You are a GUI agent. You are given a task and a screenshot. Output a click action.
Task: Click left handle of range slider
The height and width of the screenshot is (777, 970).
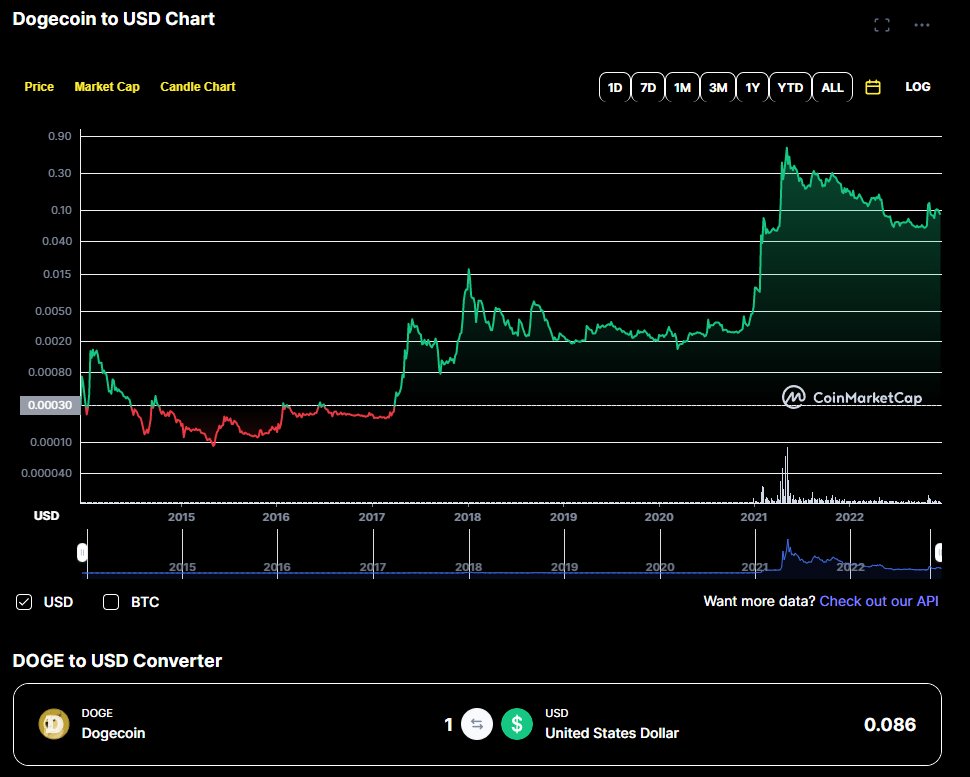(82, 552)
